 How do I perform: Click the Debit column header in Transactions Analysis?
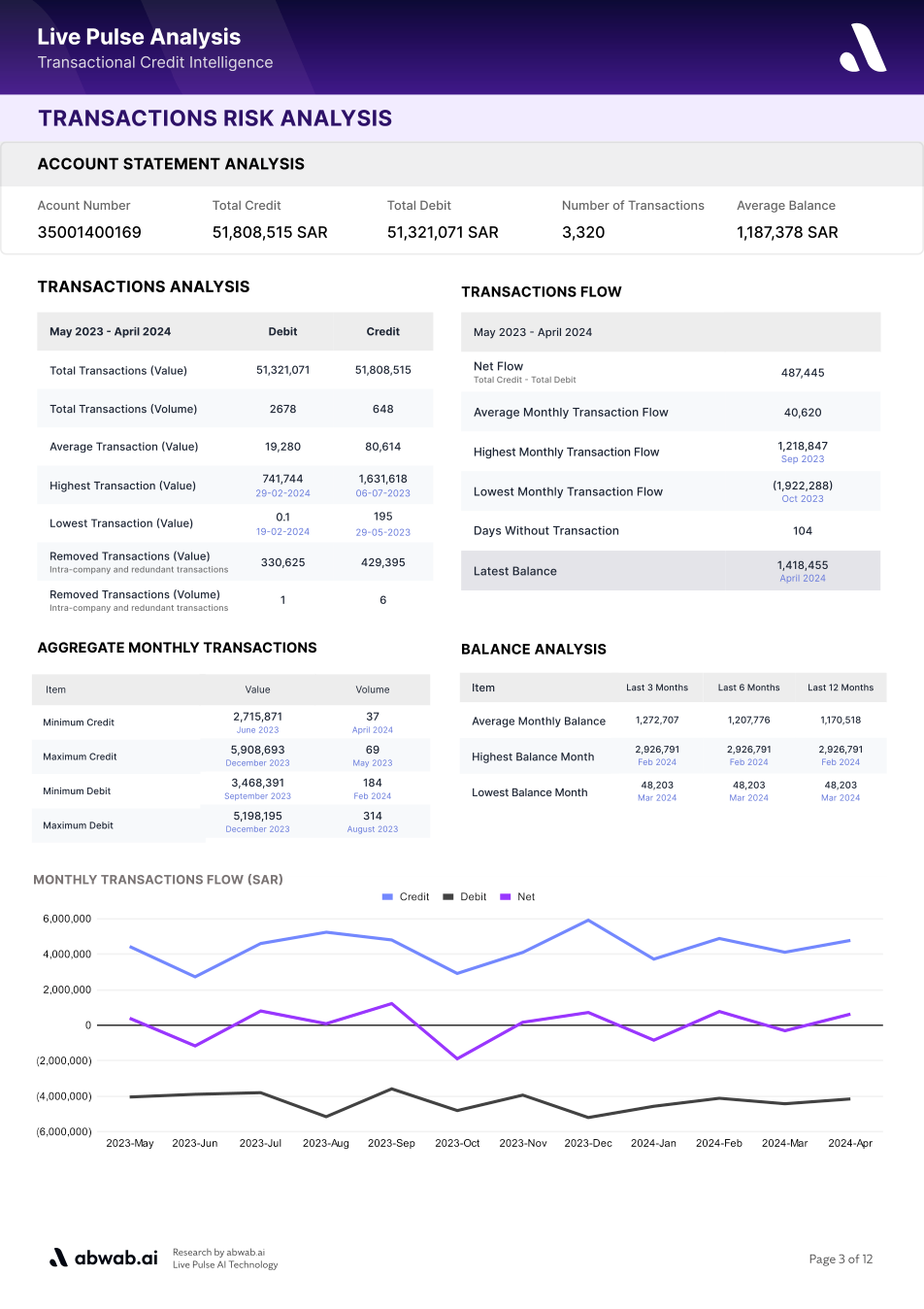tap(283, 332)
